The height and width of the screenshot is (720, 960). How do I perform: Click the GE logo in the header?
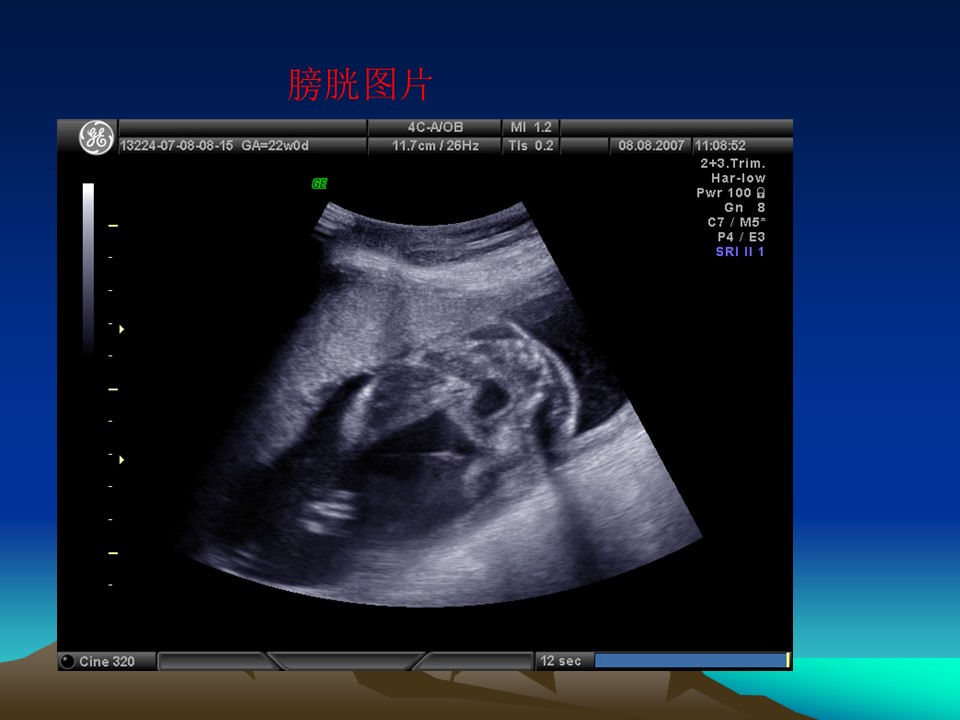[96, 138]
